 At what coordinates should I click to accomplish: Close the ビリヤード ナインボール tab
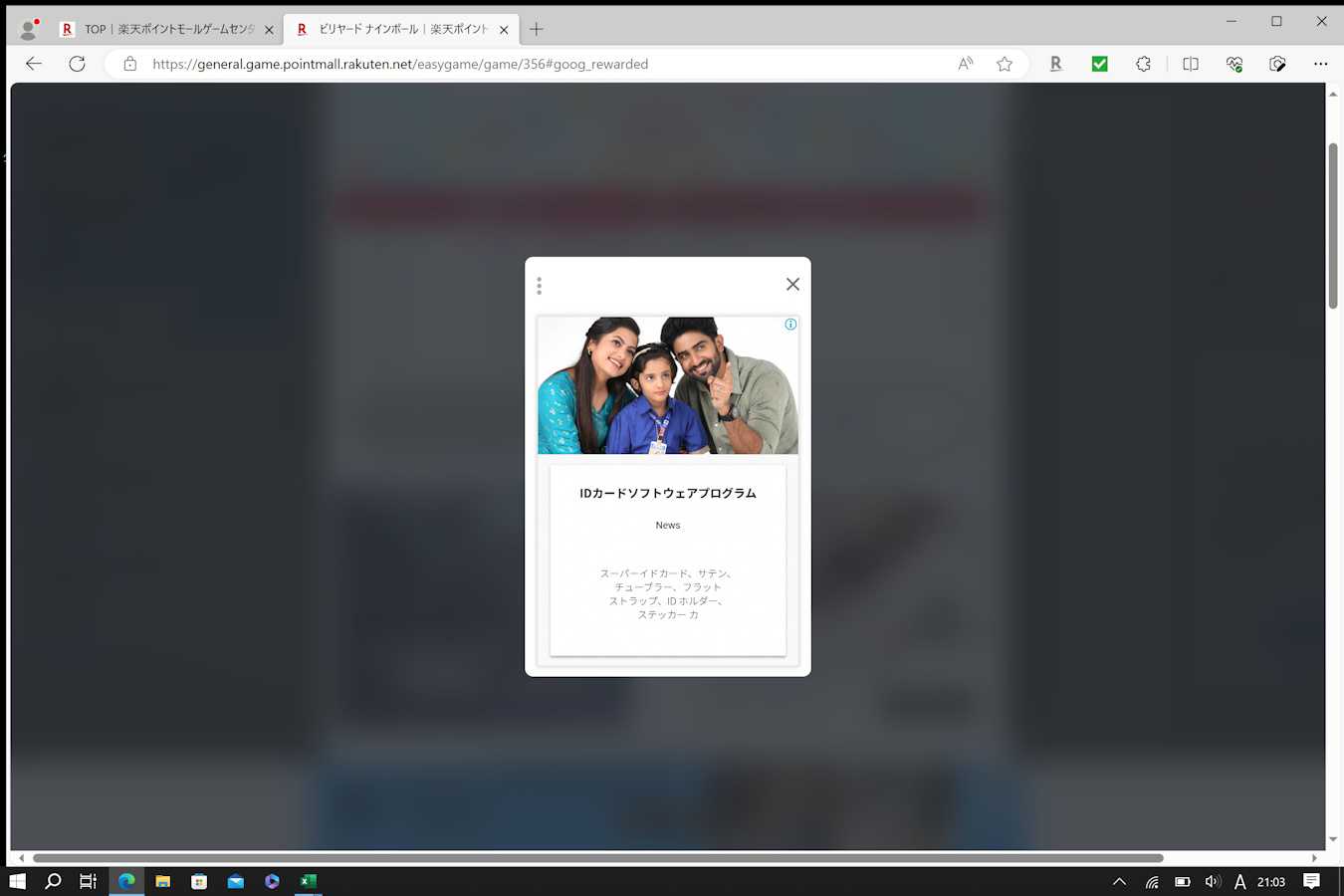[504, 30]
